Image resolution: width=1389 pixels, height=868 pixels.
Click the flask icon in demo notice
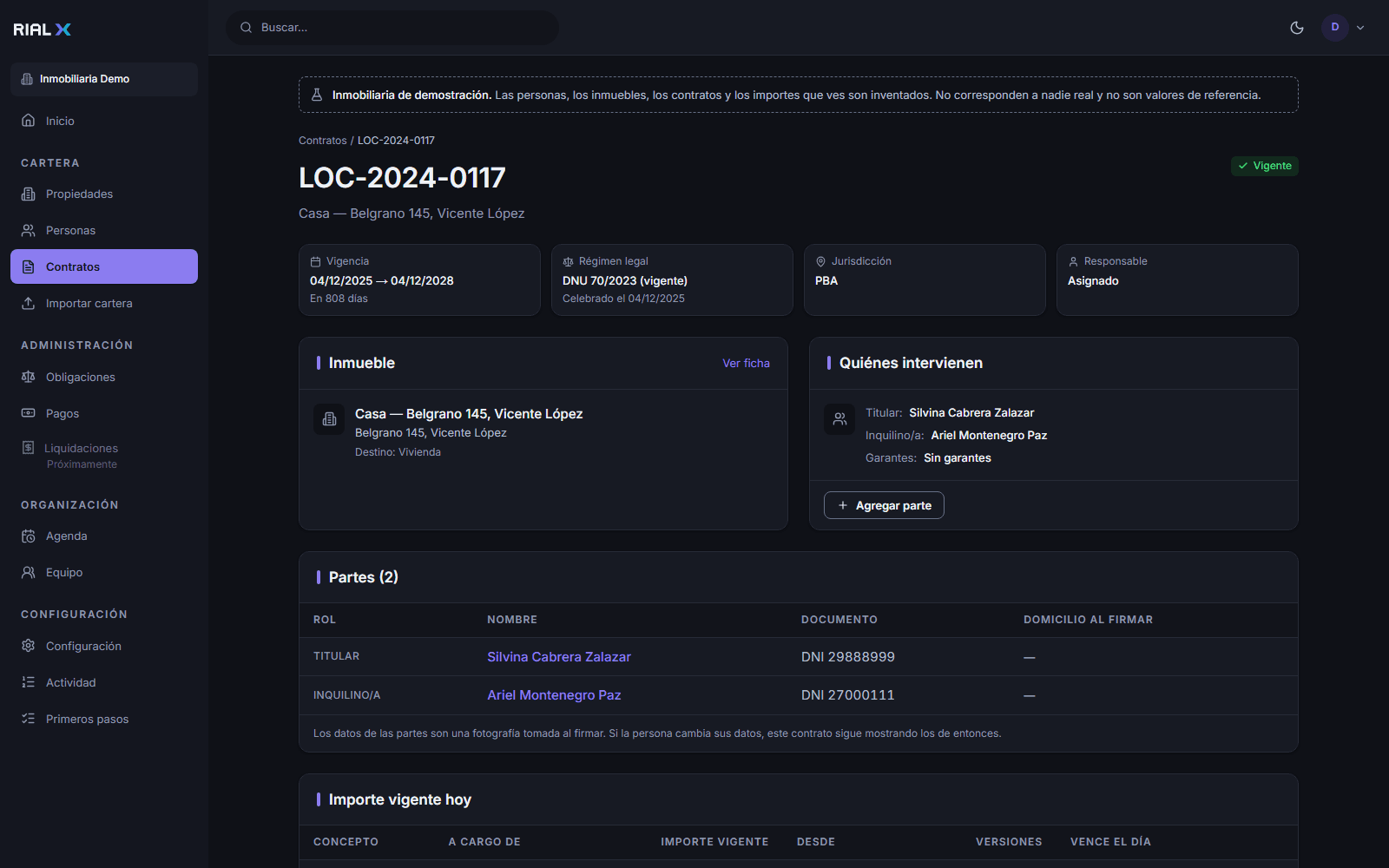click(317, 95)
